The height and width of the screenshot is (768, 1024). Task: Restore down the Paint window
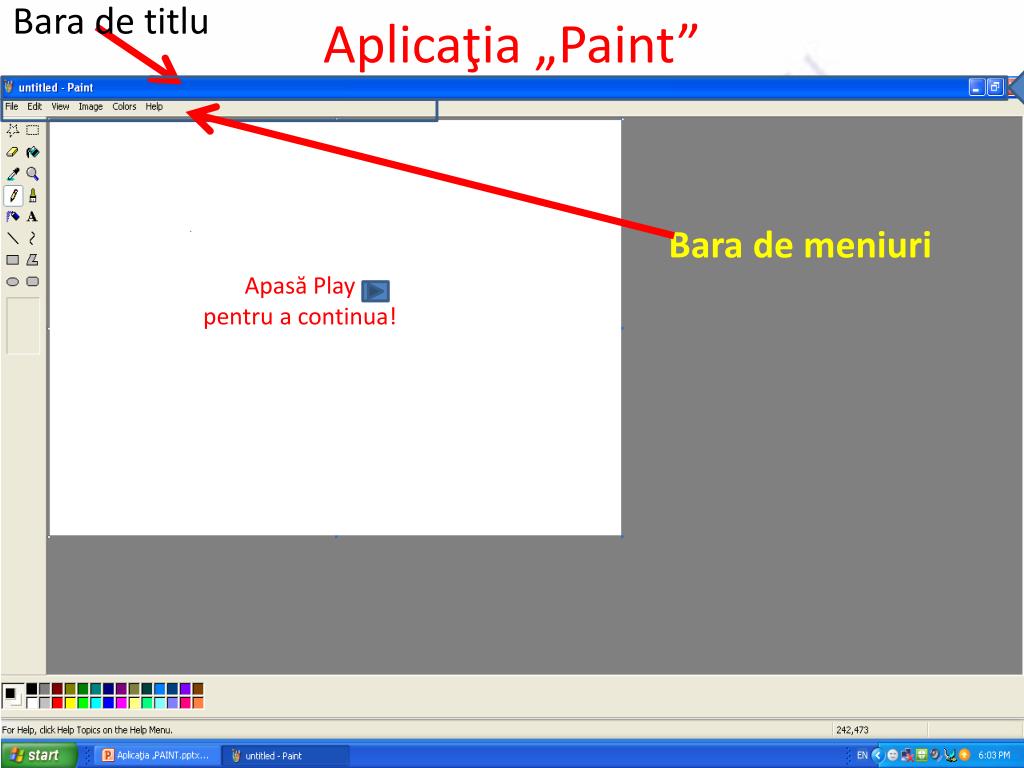tap(995, 87)
